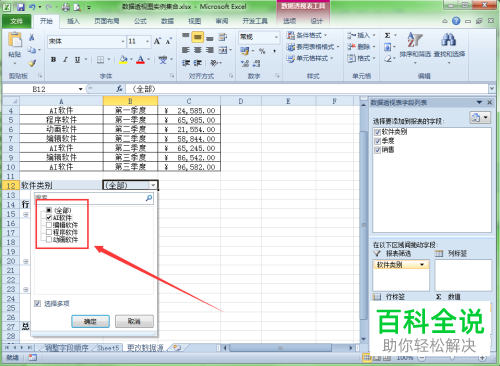500x366 pixels.
Task: Uncheck the AI软件 filter checkbox
Action: [49, 217]
